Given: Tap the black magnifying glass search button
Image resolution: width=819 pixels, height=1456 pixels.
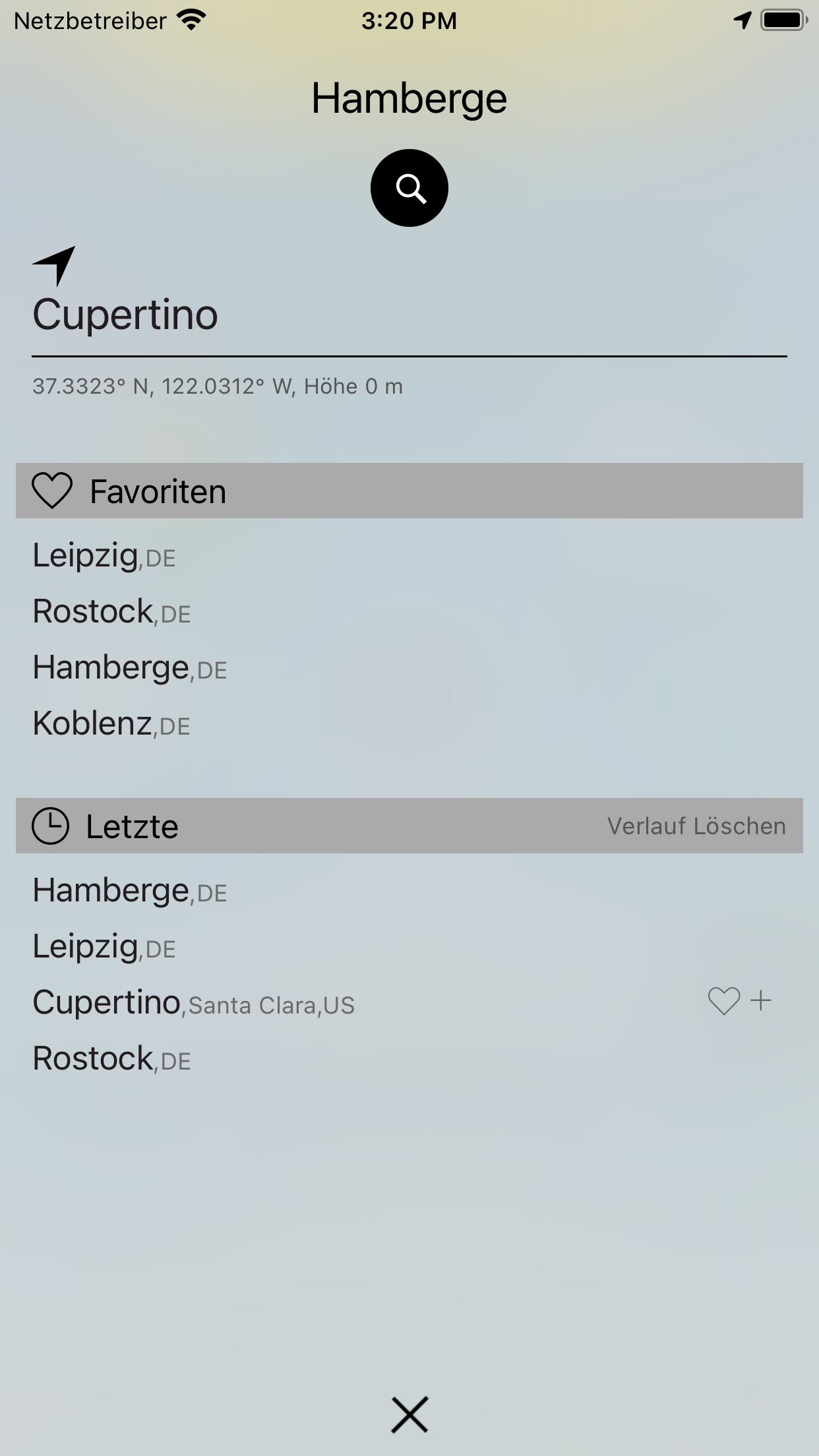Looking at the screenshot, I should pyautogui.click(x=409, y=188).
